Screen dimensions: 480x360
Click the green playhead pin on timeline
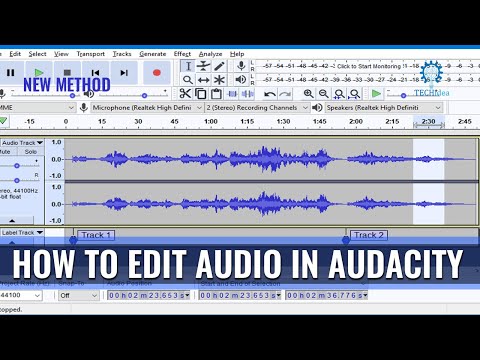click(3, 121)
